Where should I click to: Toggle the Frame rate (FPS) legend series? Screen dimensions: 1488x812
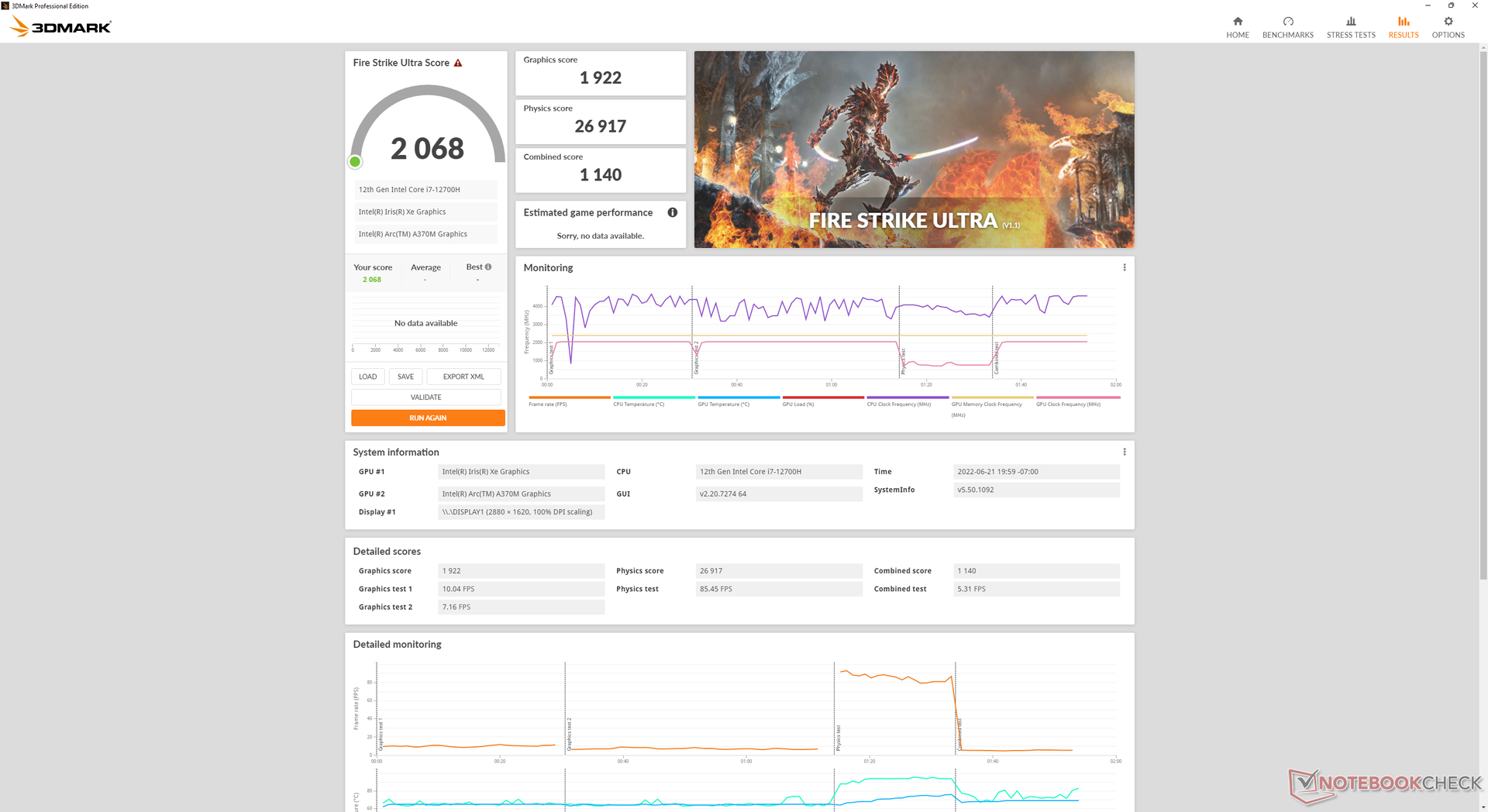(x=569, y=401)
